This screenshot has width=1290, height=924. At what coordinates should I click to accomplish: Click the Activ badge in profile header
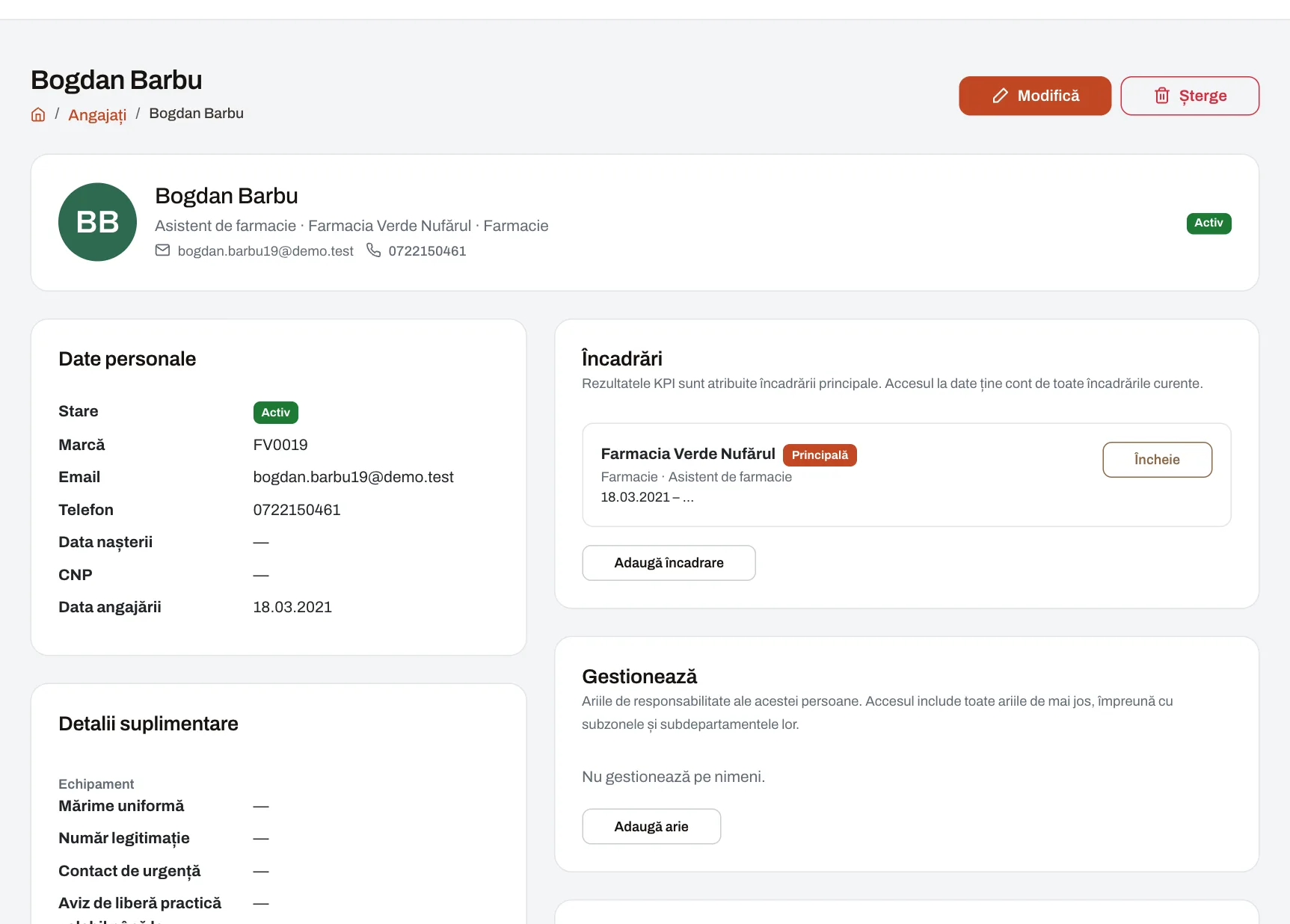click(x=1208, y=223)
